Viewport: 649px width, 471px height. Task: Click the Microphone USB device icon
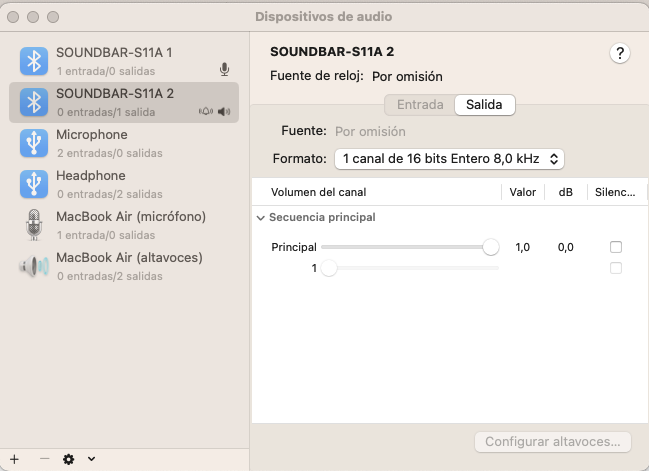[x=34, y=143]
